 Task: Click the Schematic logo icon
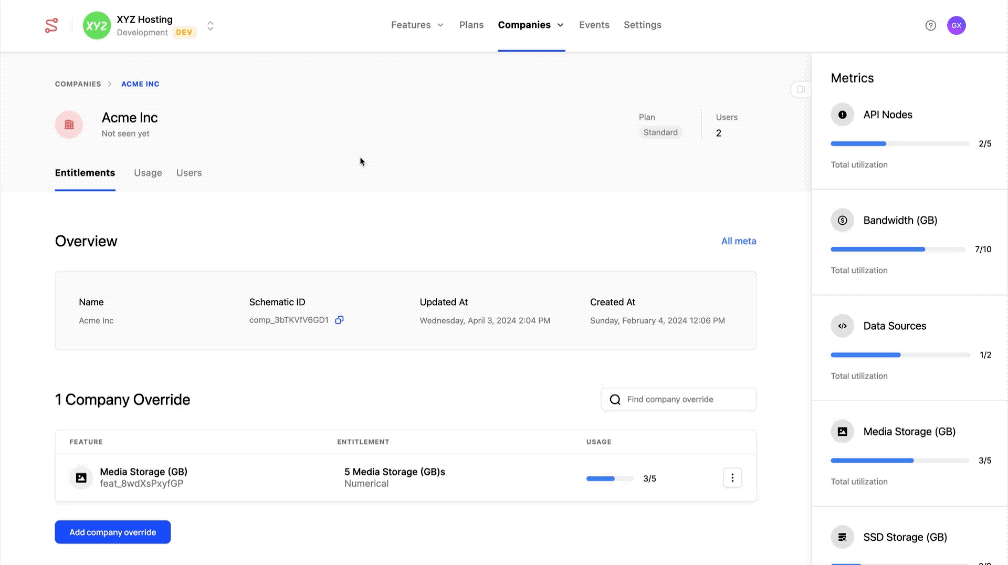[51, 25]
